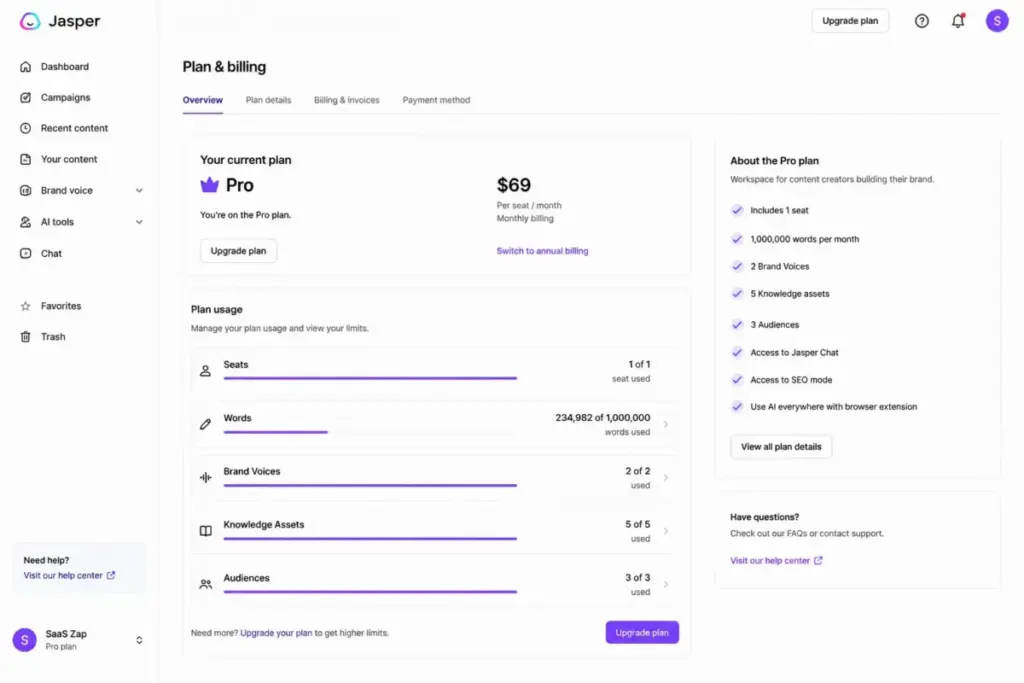Image resolution: width=1024 pixels, height=683 pixels.
Task: Open Knowledge Assets usage details chevron
Action: [x=665, y=531]
